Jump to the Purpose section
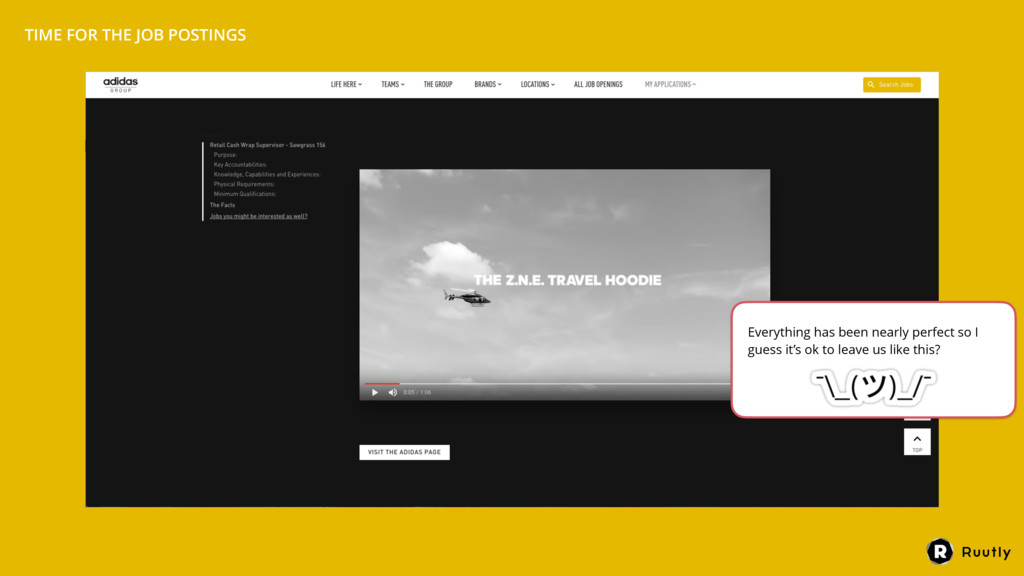1024x576 pixels. coord(225,155)
